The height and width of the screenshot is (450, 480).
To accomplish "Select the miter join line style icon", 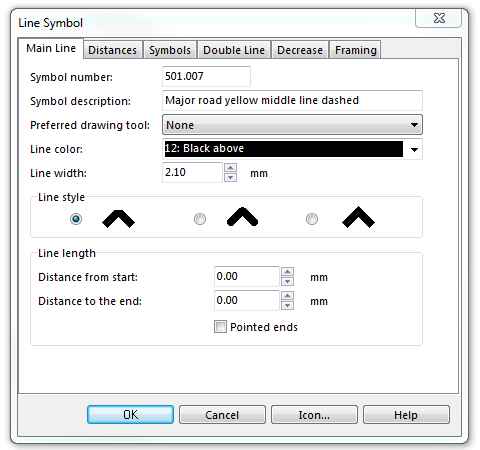I will [358, 217].
